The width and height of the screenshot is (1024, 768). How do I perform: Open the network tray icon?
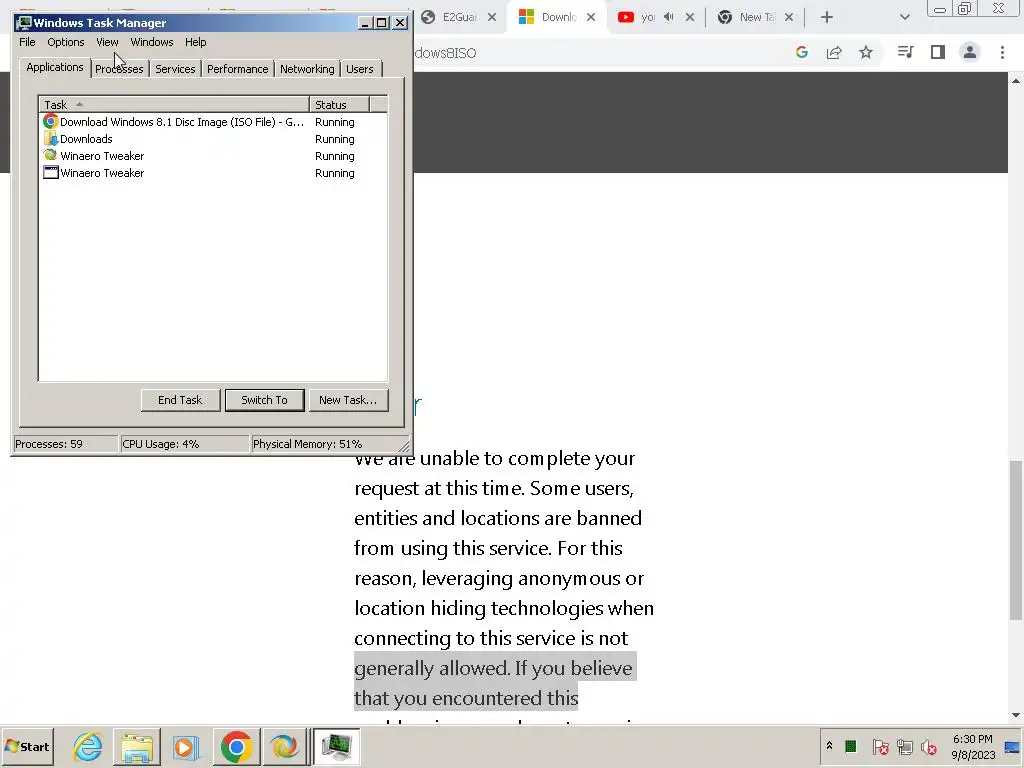[x=904, y=746]
